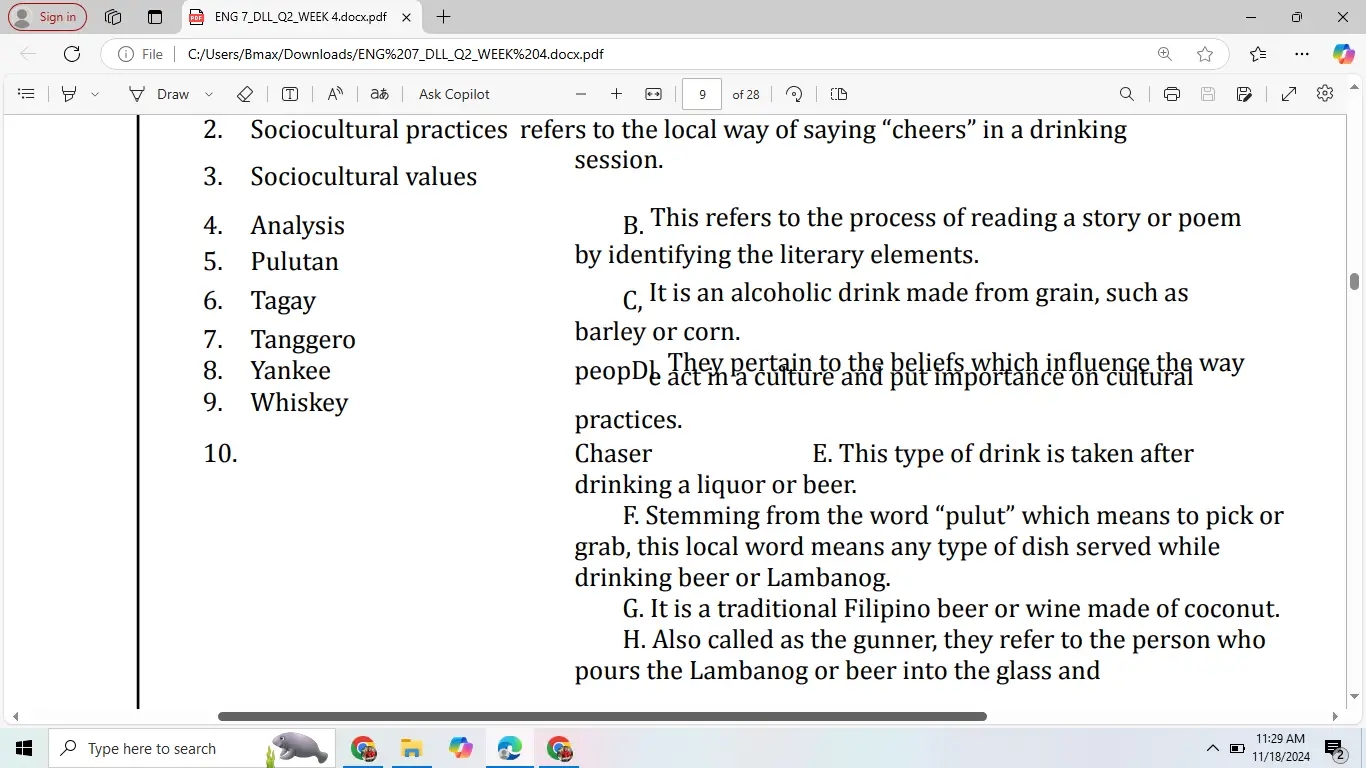The image size is (1366, 768).
Task: Click the page number field showing 9
Action: [x=702, y=94]
